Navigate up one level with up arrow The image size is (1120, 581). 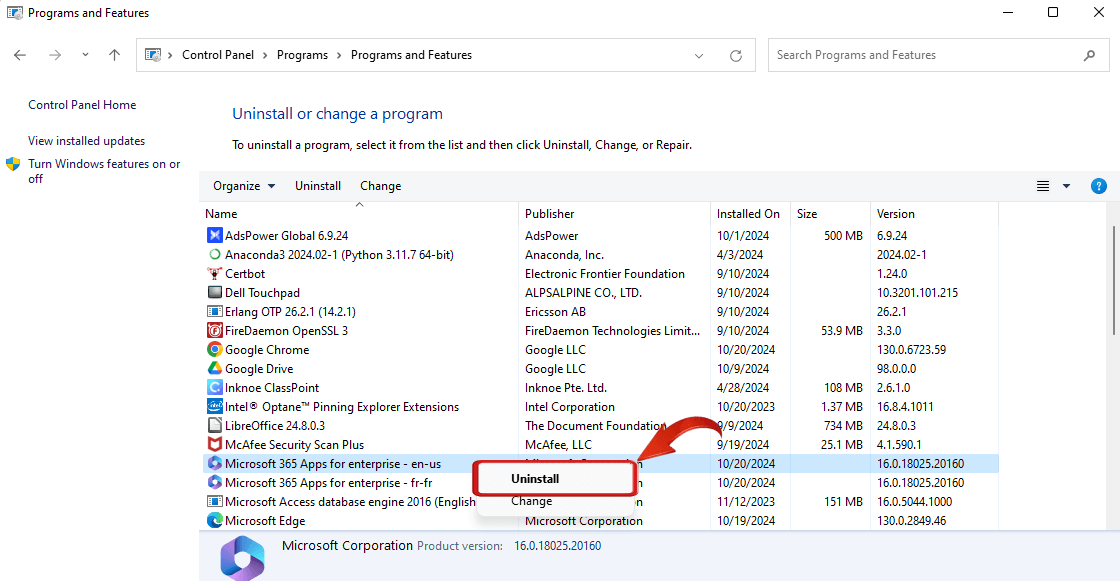coord(114,56)
